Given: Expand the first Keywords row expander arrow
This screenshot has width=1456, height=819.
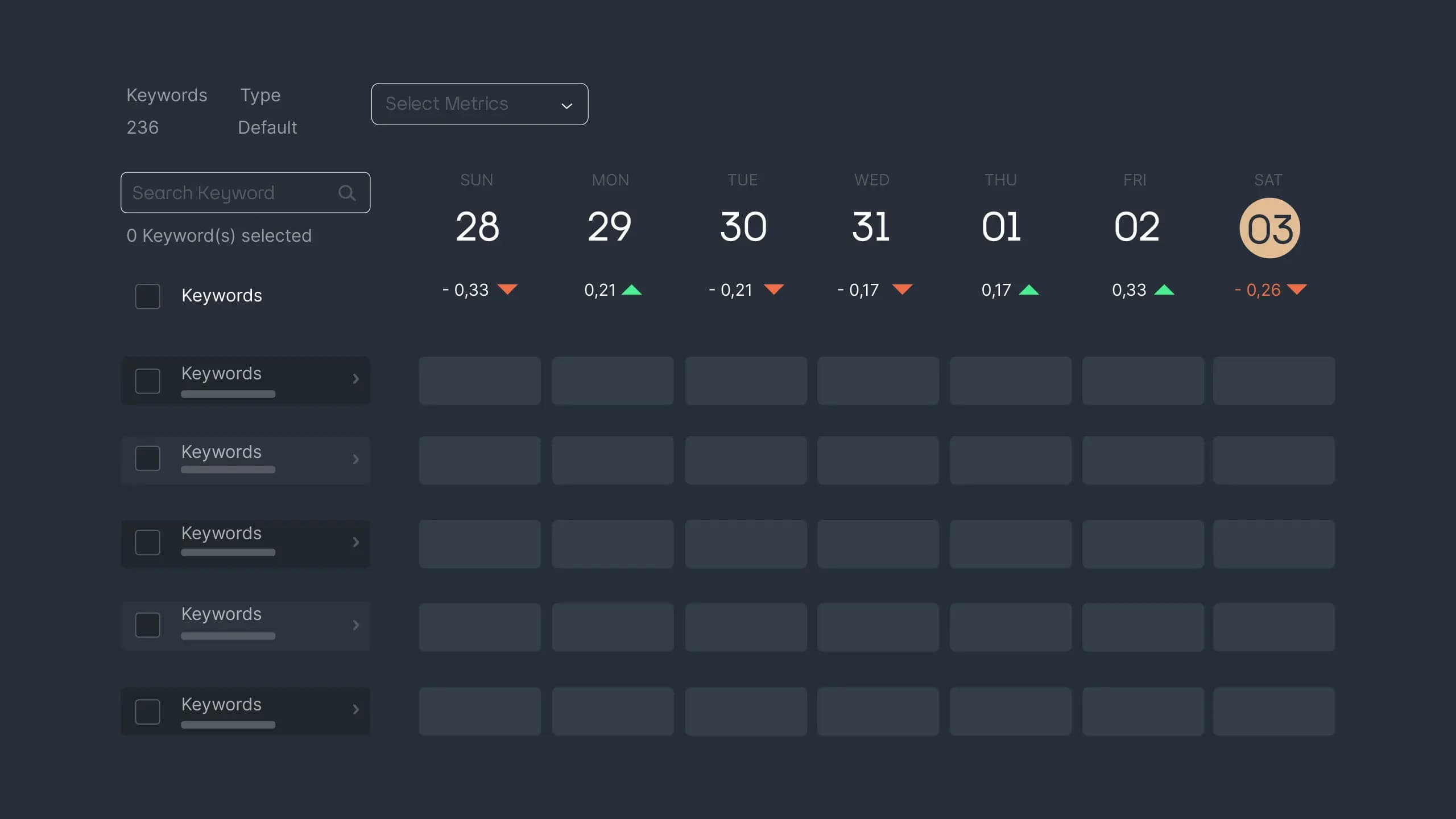Looking at the screenshot, I should [x=355, y=380].
